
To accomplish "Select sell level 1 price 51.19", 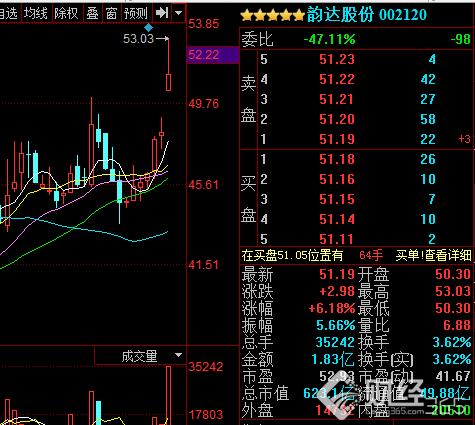I will point(337,139).
